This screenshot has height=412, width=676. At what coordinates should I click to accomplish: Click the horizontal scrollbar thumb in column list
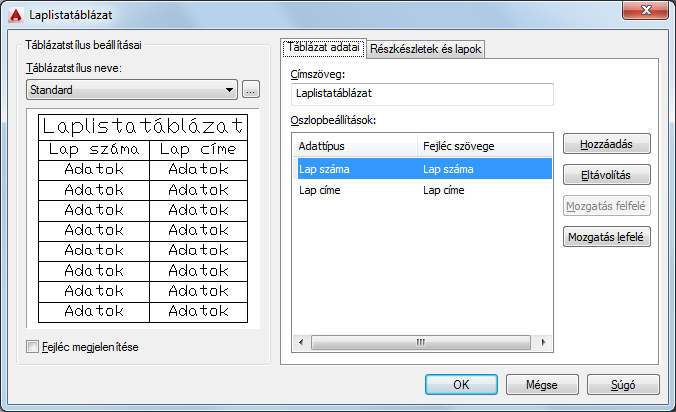pyautogui.click(x=420, y=342)
